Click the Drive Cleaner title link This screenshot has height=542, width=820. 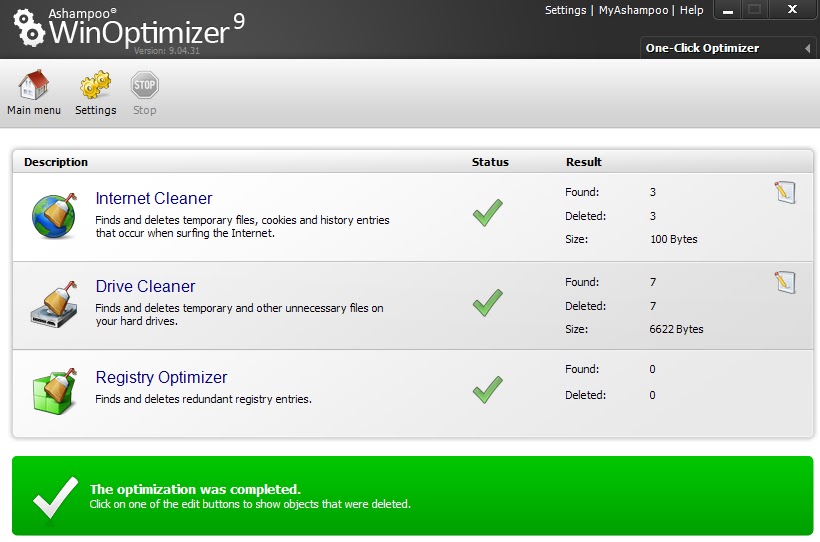145,286
